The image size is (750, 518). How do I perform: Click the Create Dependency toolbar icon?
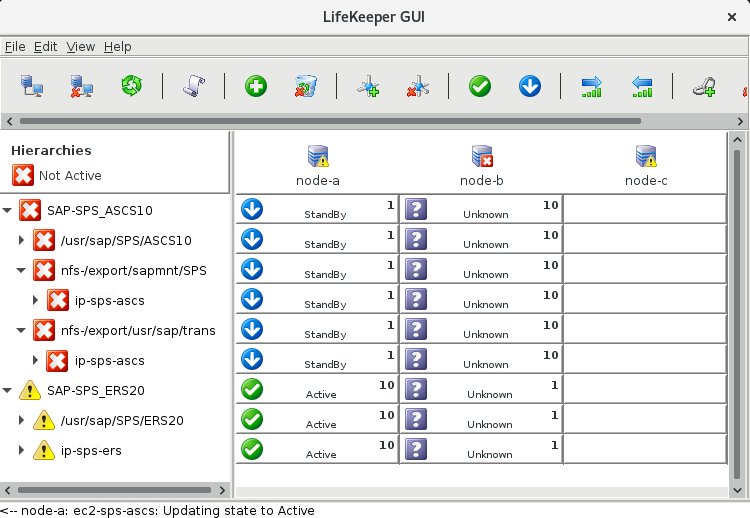(x=368, y=87)
